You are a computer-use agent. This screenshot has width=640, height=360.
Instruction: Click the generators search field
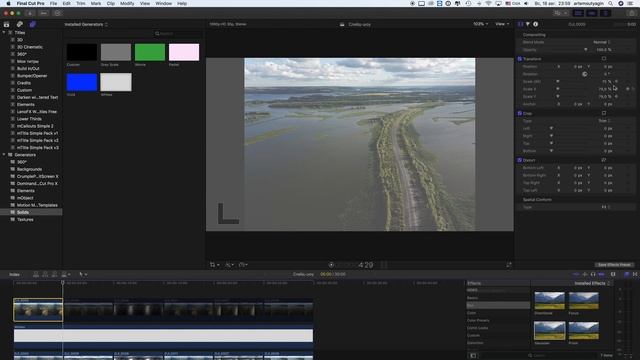pyautogui.click(x=178, y=33)
